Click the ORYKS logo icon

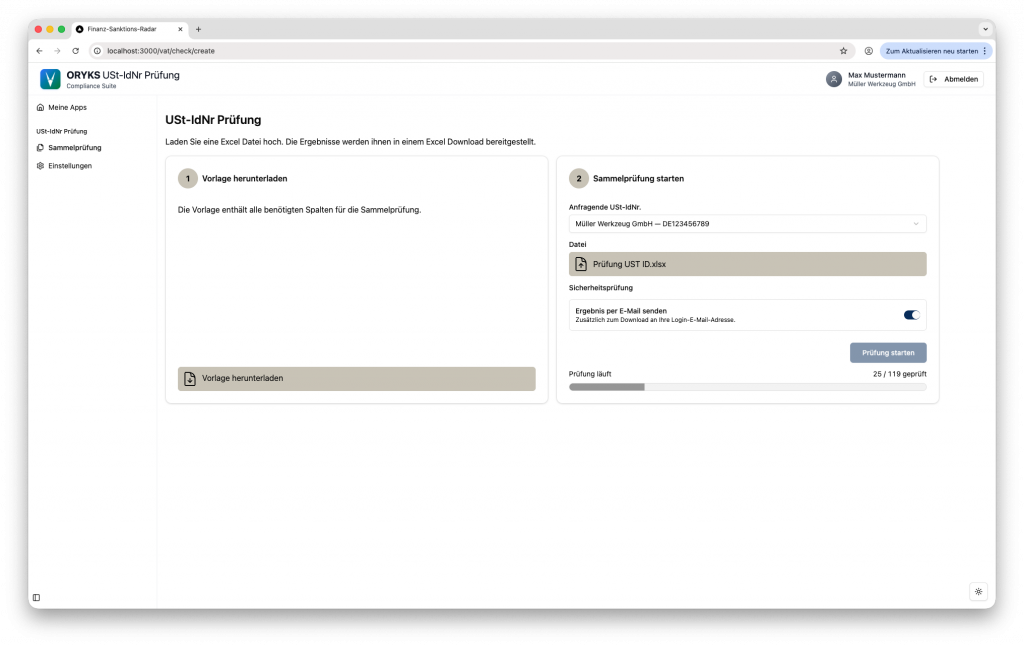[50, 79]
